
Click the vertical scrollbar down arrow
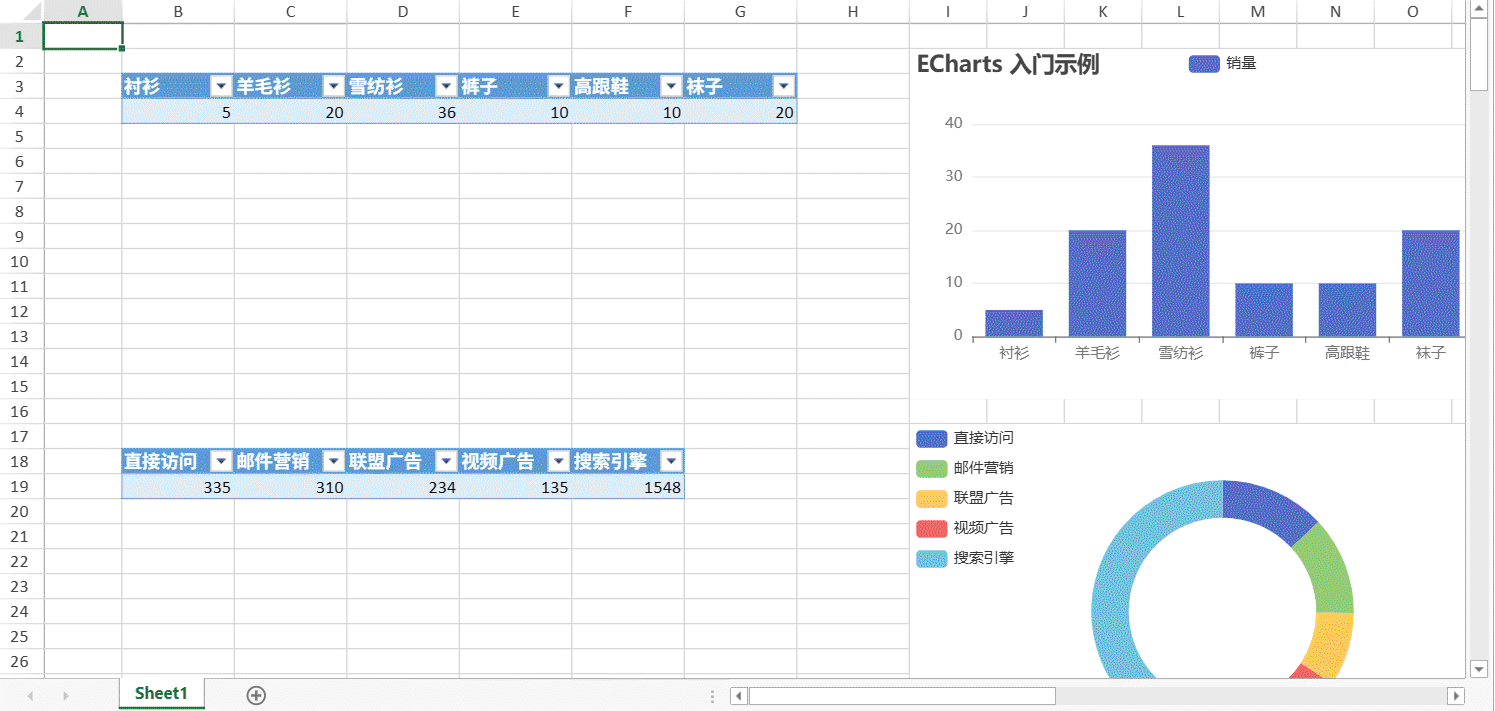click(x=1479, y=668)
